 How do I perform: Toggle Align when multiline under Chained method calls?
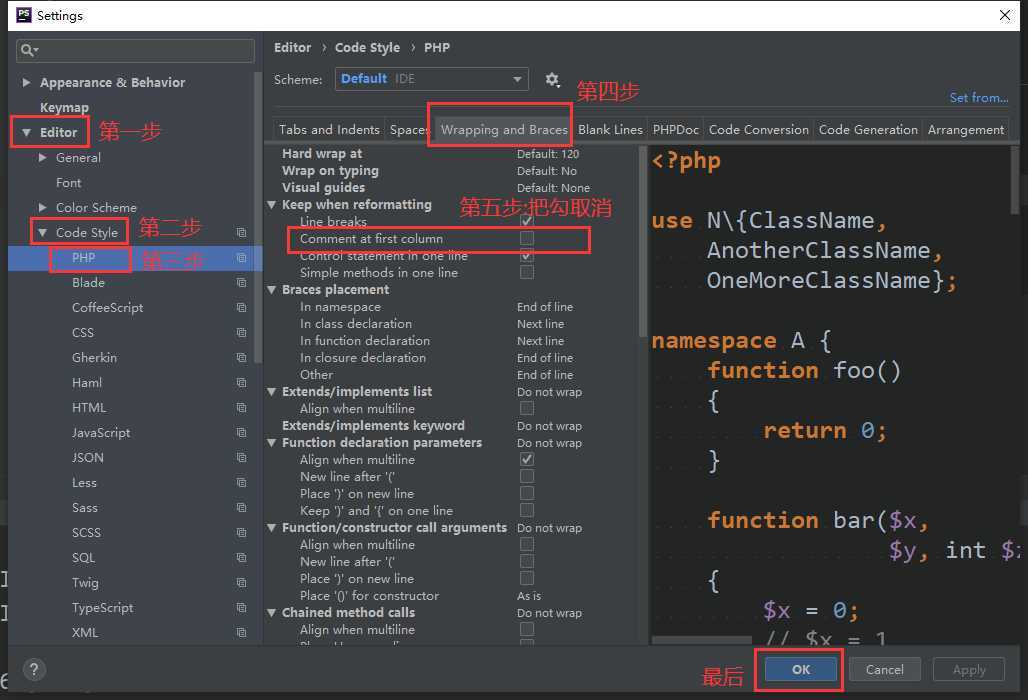(x=526, y=629)
